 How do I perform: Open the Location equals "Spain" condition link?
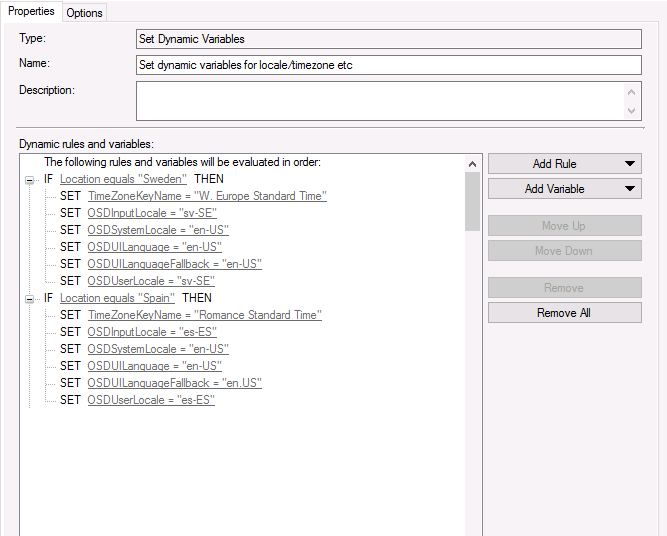point(117,298)
